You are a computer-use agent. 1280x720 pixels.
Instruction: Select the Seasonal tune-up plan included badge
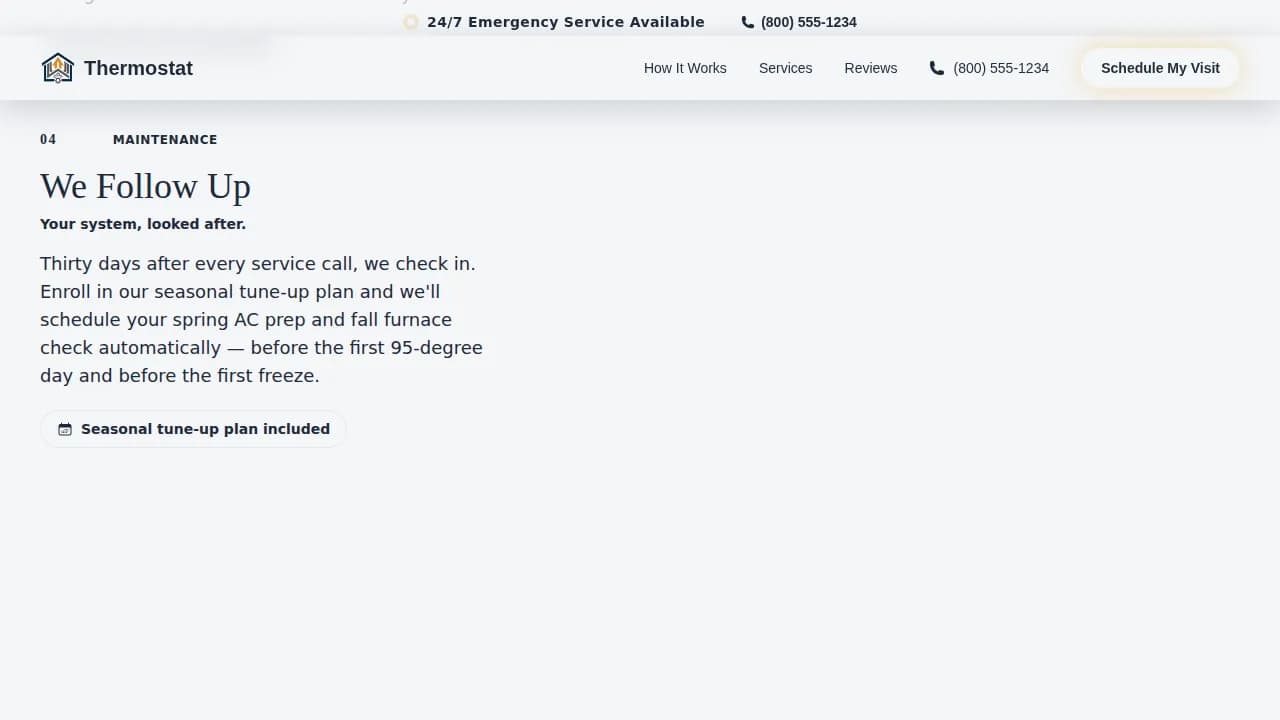coord(205,429)
